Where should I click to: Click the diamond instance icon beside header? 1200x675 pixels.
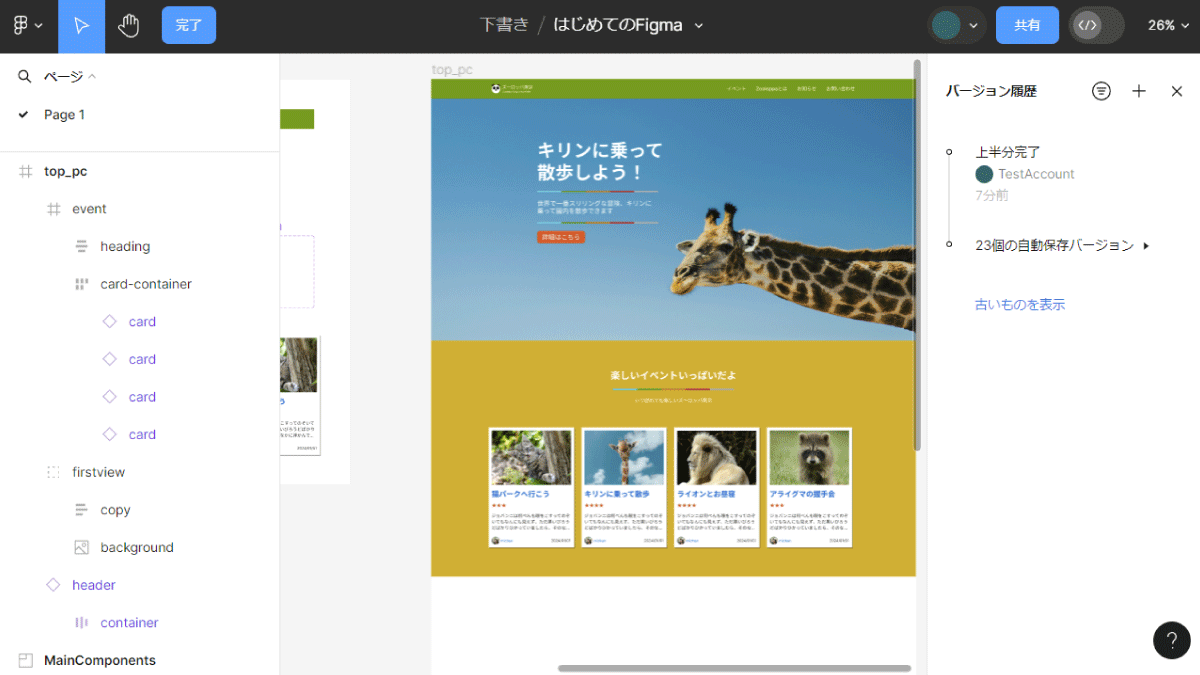click(x=53, y=585)
